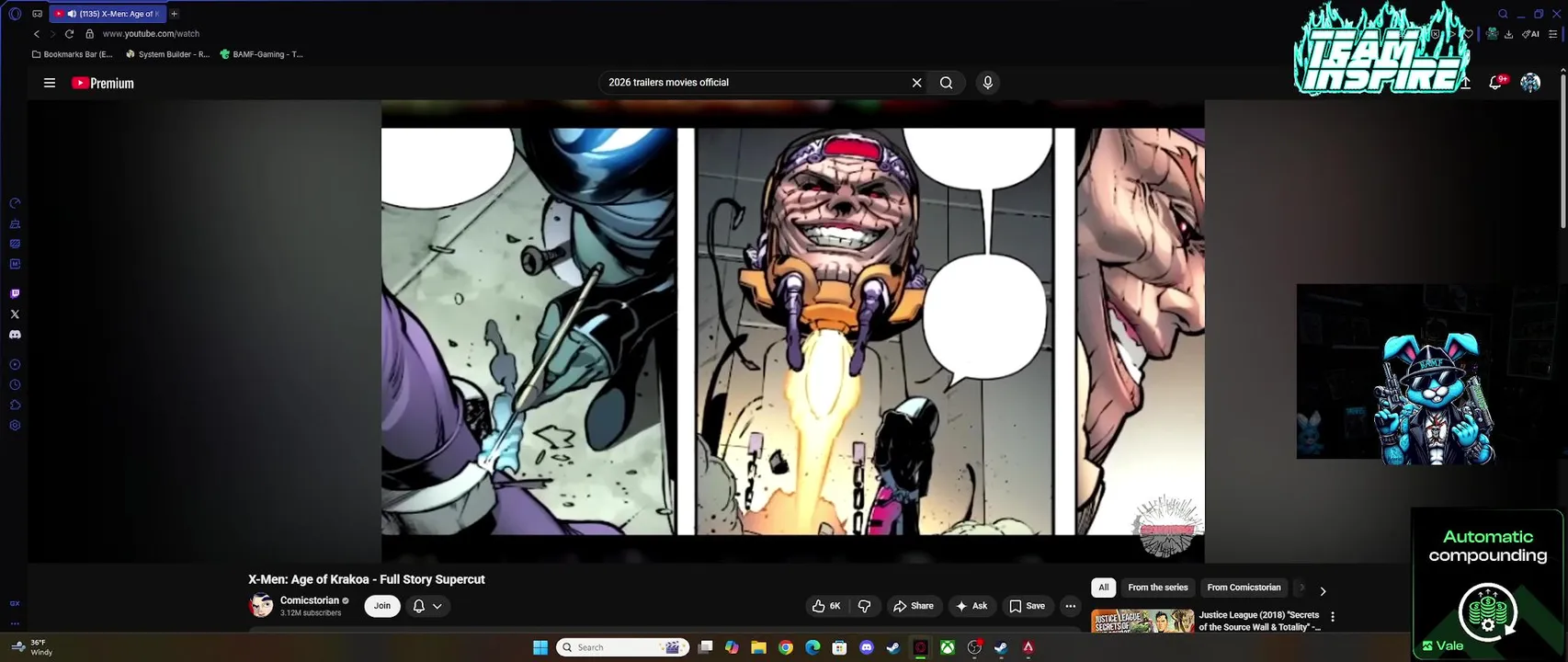Share the video with Share button
The width and height of the screenshot is (1568, 662).
pyautogui.click(x=914, y=606)
